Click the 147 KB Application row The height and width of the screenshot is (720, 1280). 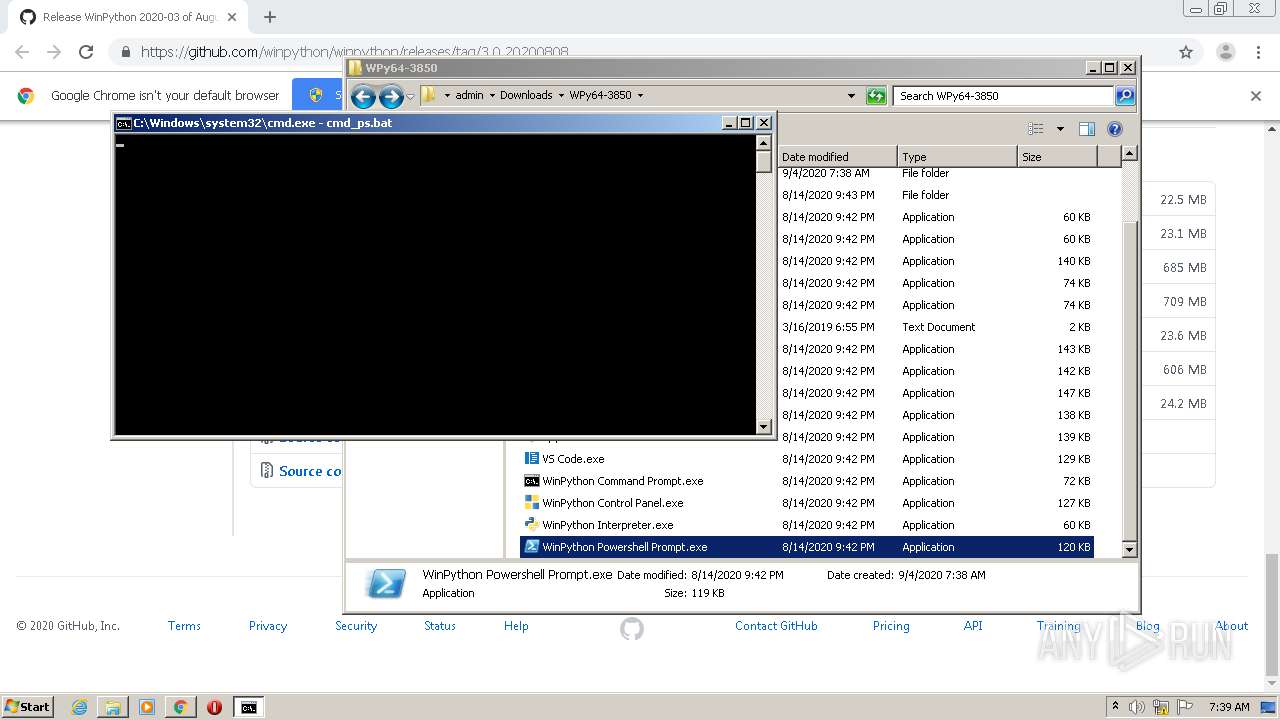tap(936, 393)
